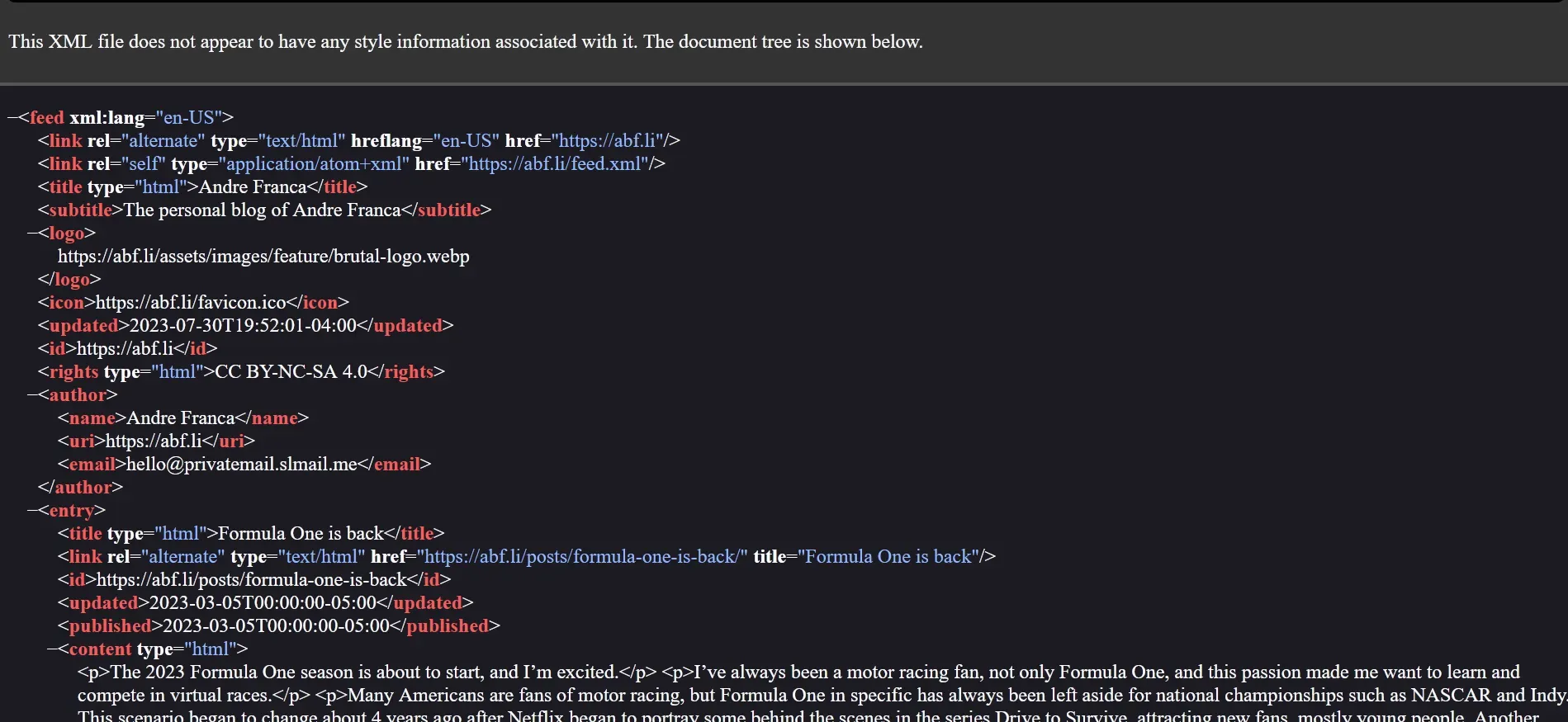Click the https://abf.li/feed.xml href value
The height and width of the screenshot is (722, 1568).
coord(555,164)
